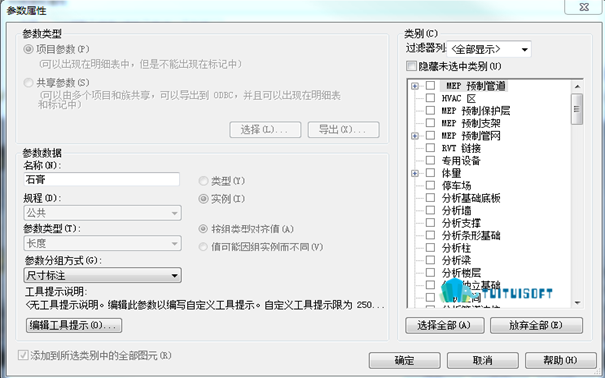
Task: Check the 体量 category box
Action: point(430,173)
